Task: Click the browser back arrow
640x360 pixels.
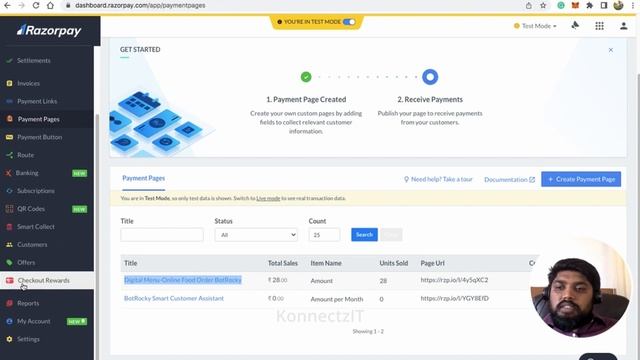Action: (x=7, y=5)
